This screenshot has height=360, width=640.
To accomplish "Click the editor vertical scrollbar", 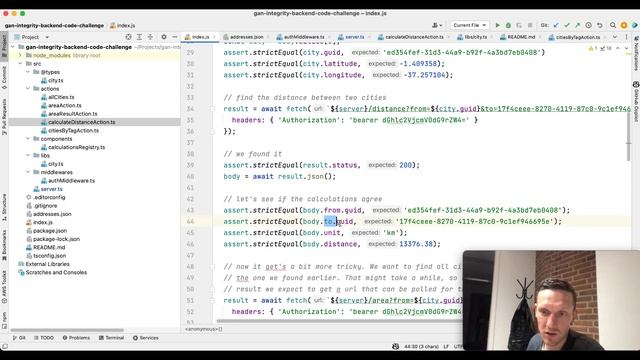I will tap(629, 137).
